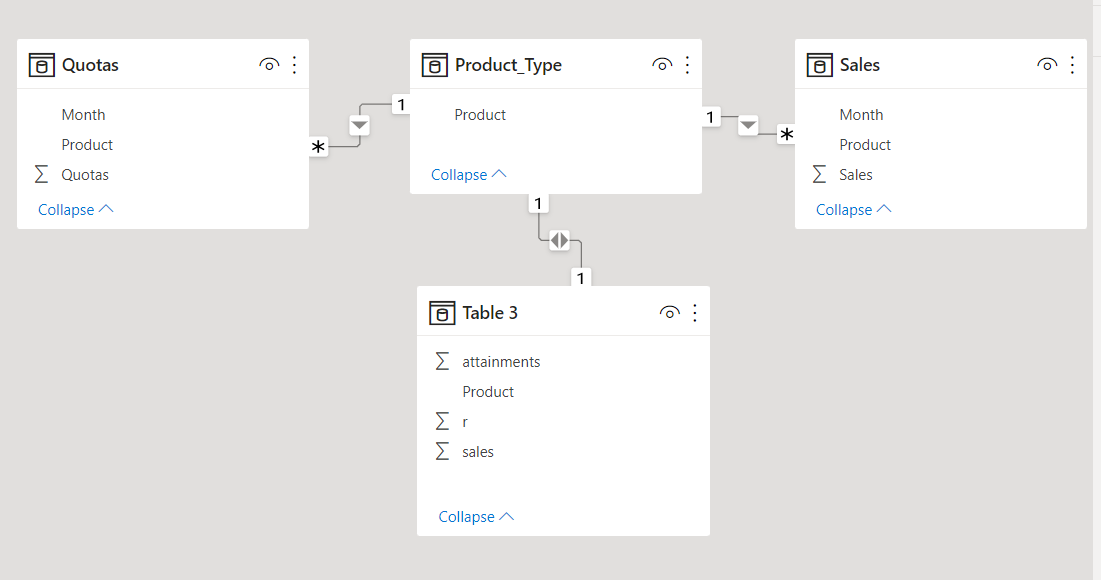Click the 1 cardinality marker above Table 3
The width and height of the screenshot is (1101, 580).
click(x=581, y=278)
